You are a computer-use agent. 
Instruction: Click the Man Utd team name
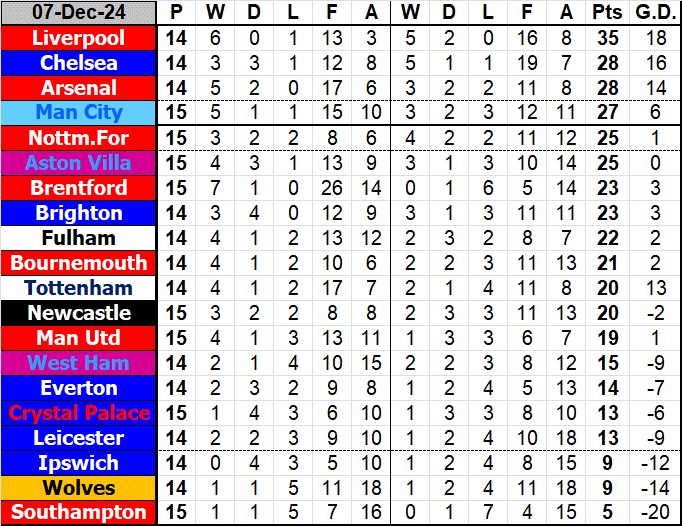[x=79, y=338]
